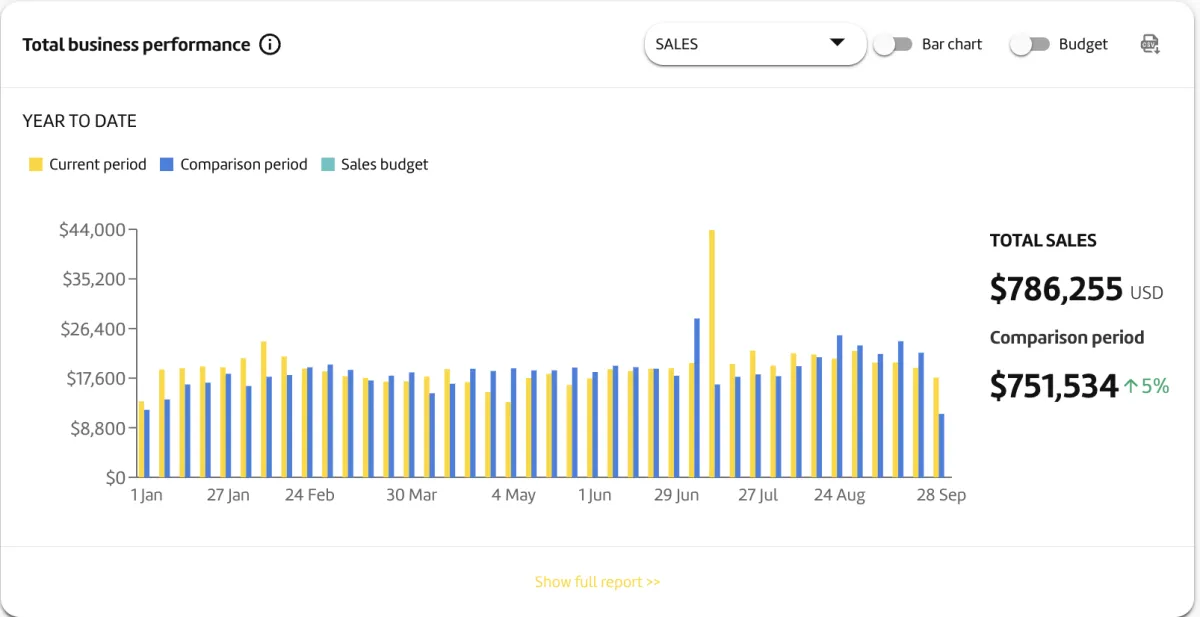Click the $751,534 comparison period figure
This screenshot has width=1200, height=617.
pyautogui.click(x=1054, y=385)
